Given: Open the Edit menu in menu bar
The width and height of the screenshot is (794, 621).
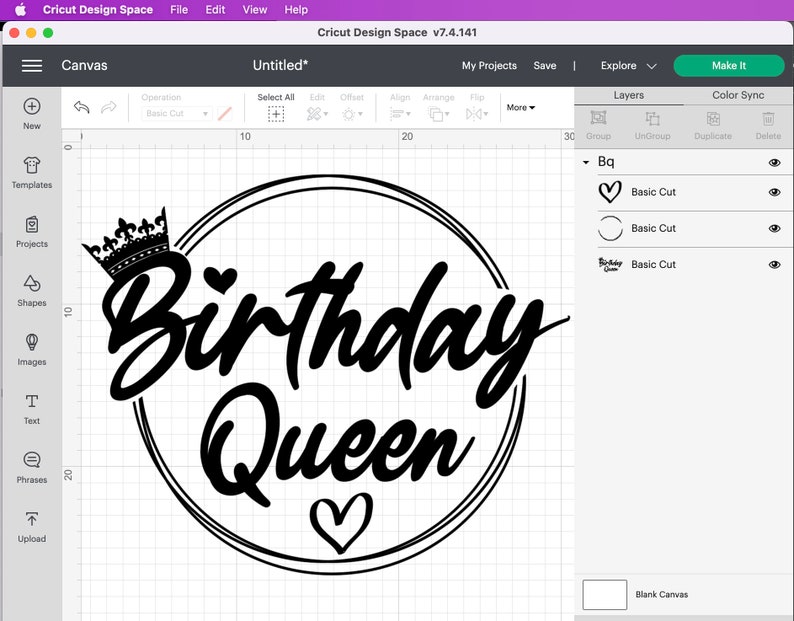Looking at the screenshot, I should (x=215, y=10).
